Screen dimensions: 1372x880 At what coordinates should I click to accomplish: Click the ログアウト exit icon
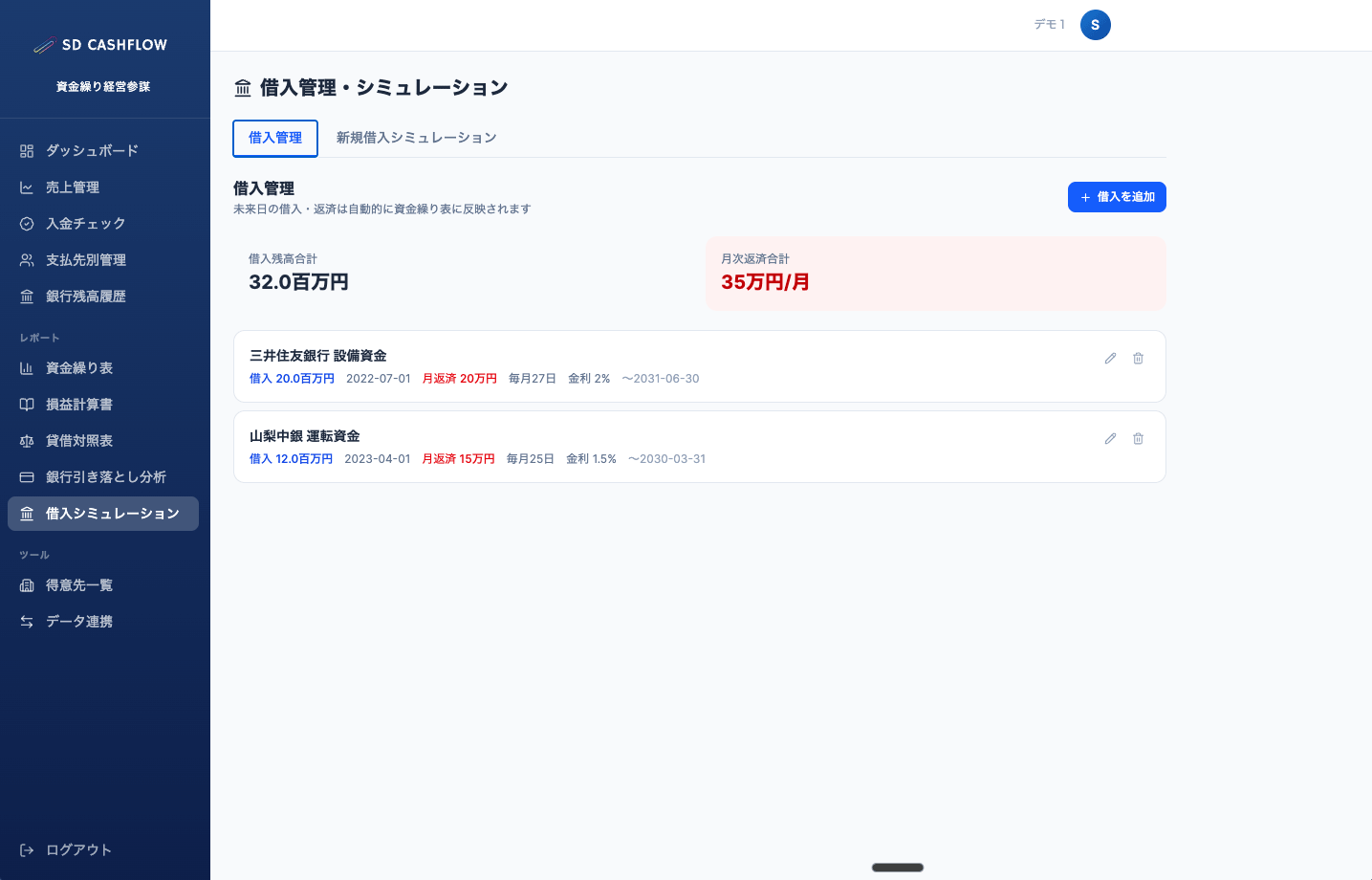coord(27,850)
